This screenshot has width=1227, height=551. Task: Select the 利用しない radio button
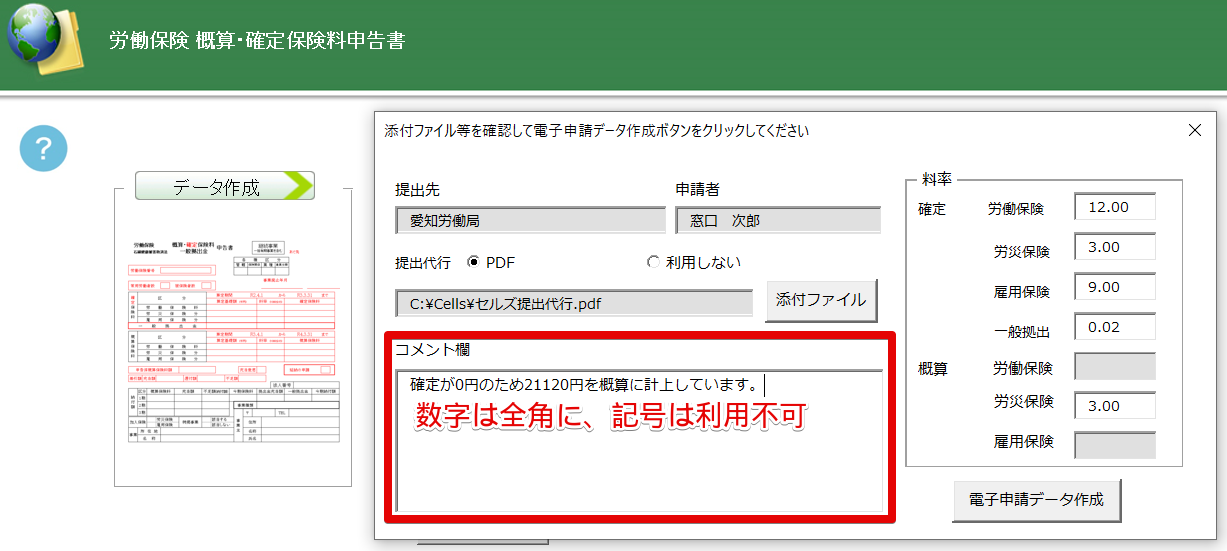tap(654, 263)
